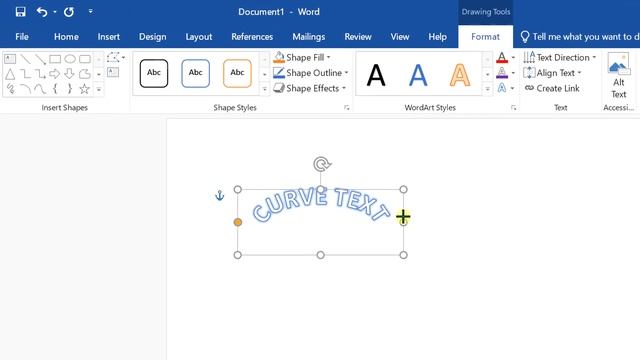Apply the orange outline Abc shape style

coord(237,73)
